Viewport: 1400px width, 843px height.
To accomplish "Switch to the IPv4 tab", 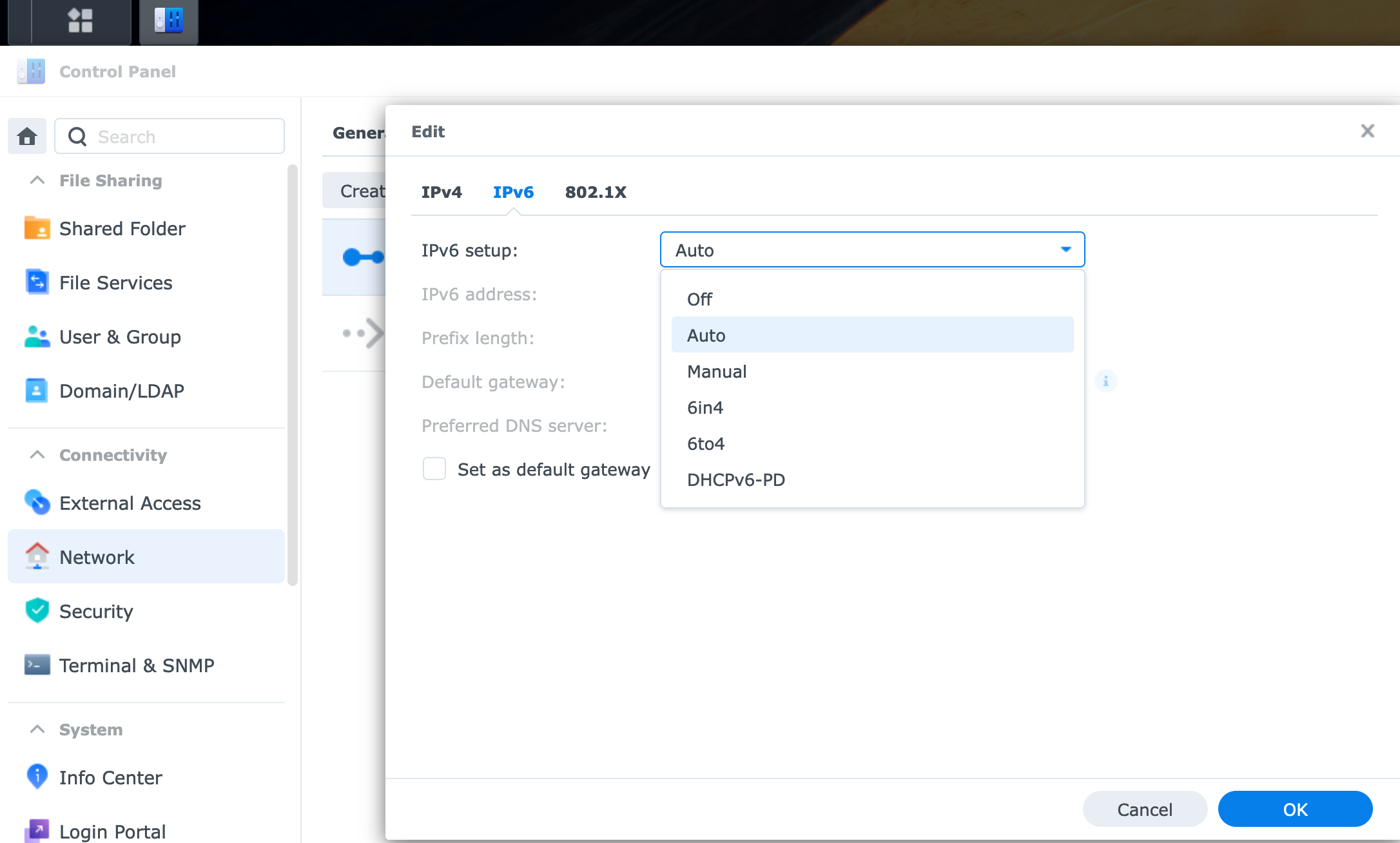I will pos(441,192).
